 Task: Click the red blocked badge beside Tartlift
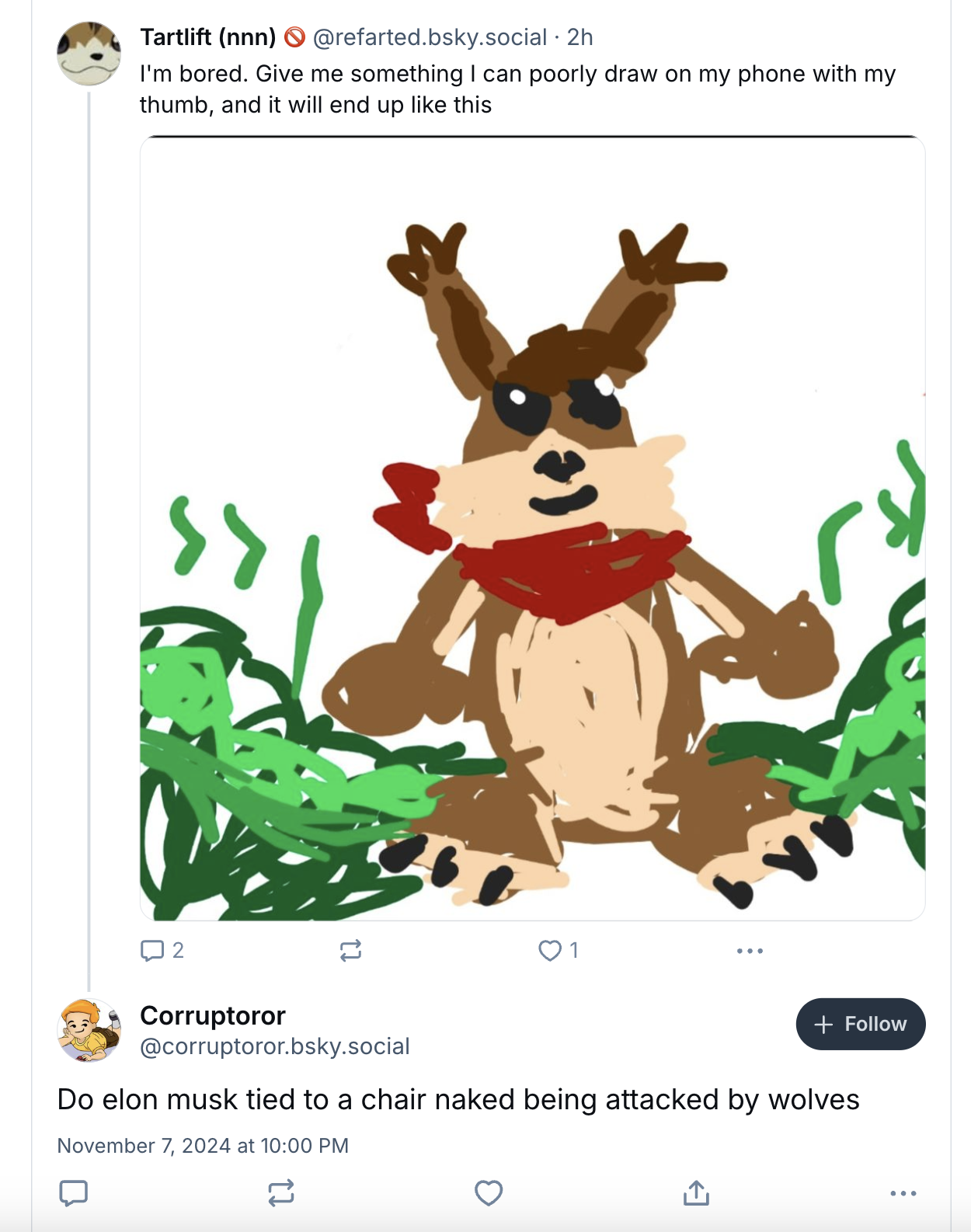(x=294, y=37)
